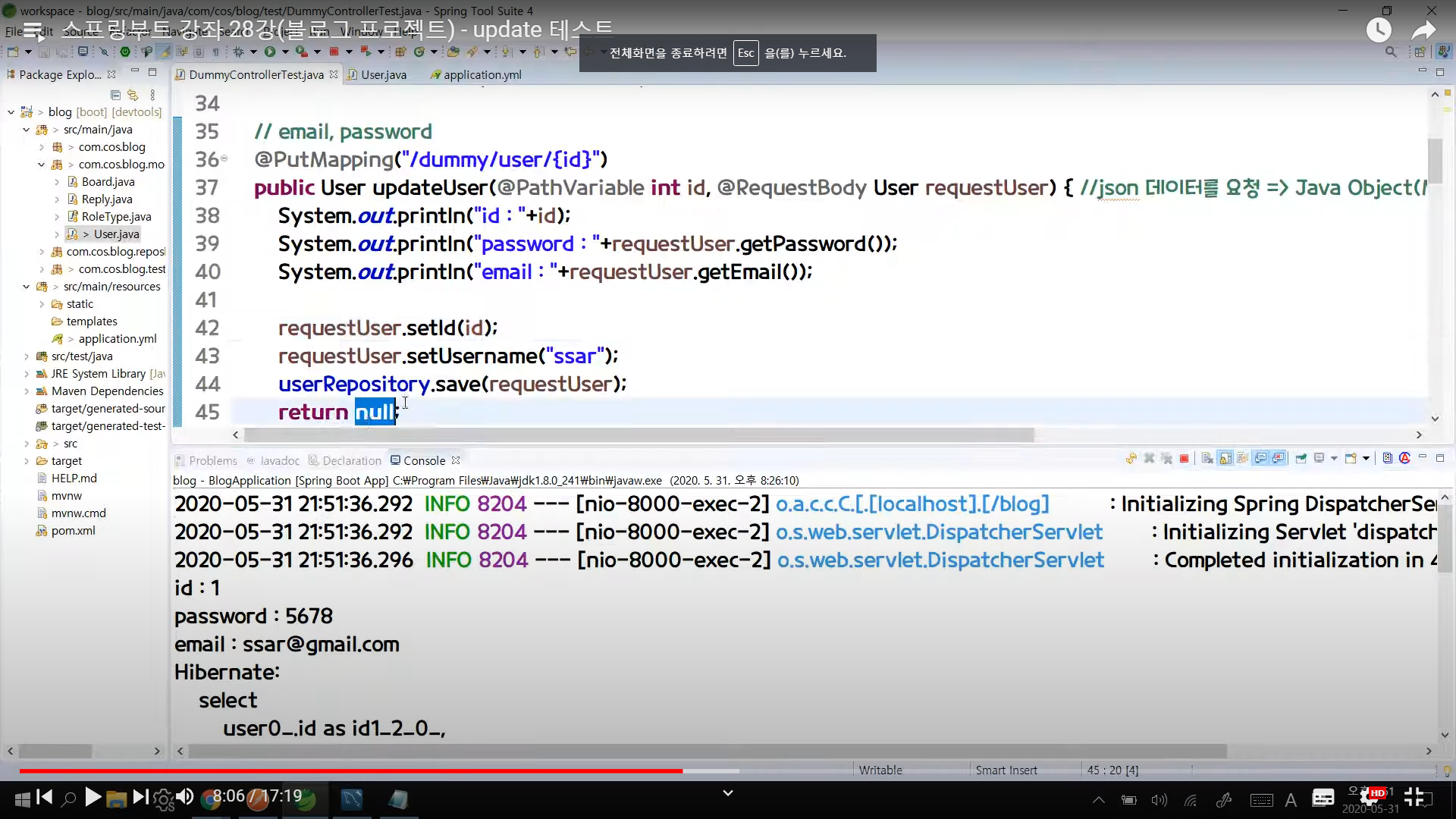Click the highlighted null on line 45

coord(375,412)
